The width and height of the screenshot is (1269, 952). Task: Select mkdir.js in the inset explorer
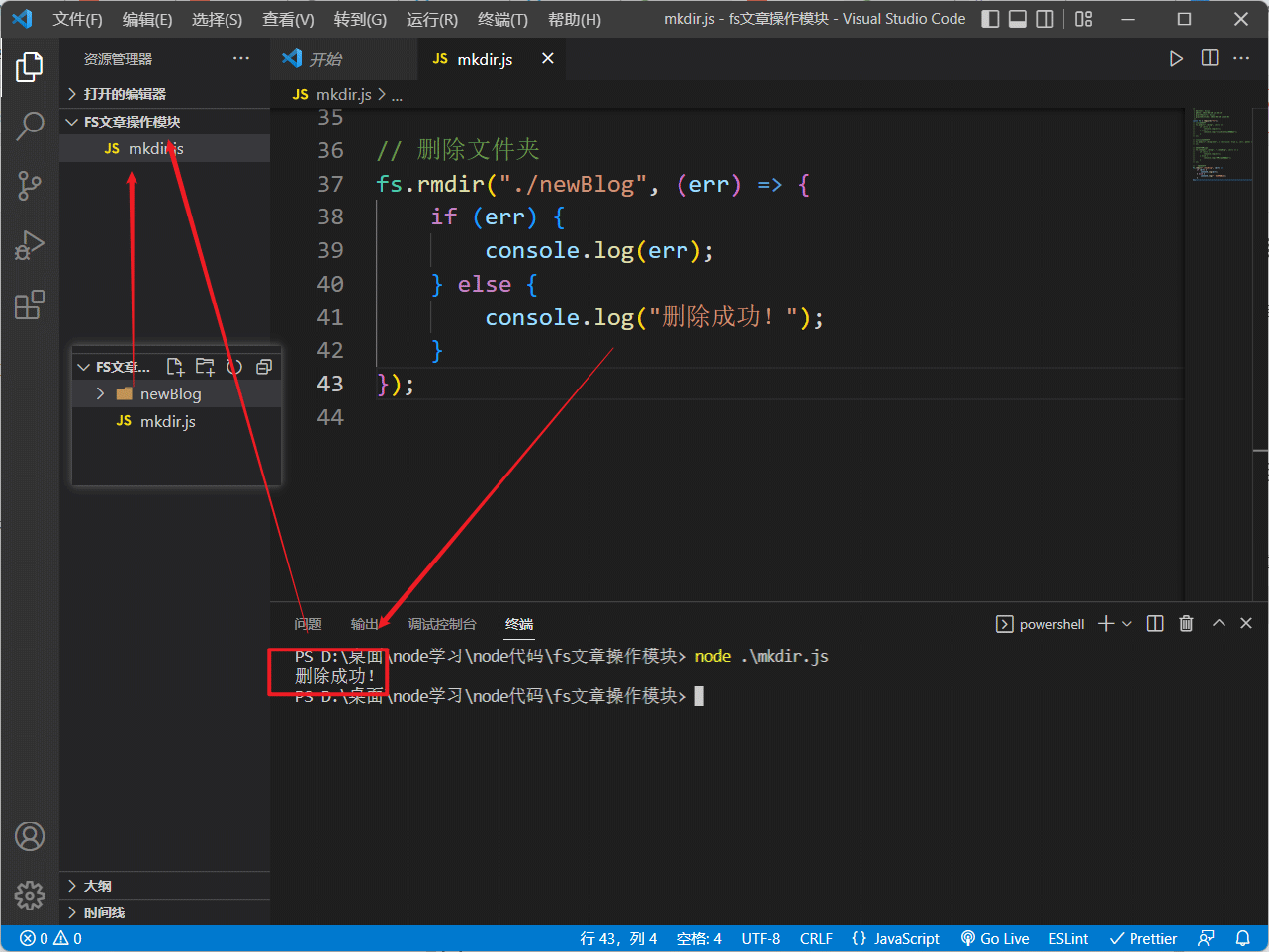(177, 421)
